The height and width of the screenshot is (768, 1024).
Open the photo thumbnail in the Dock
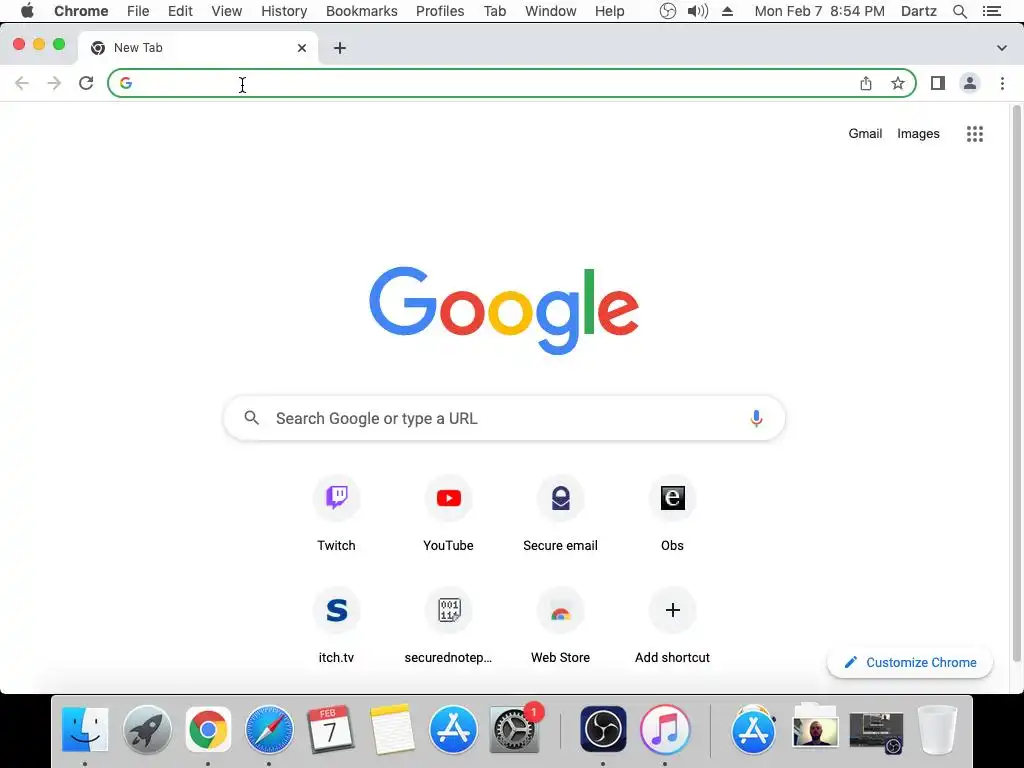pyautogui.click(x=814, y=729)
